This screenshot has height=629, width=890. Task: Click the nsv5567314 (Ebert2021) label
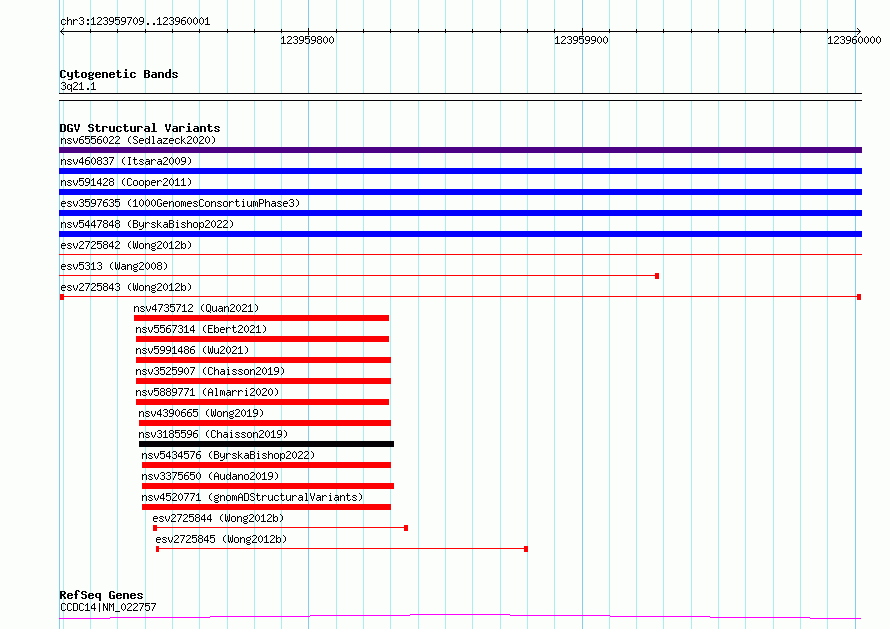pyautogui.click(x=201, y=329)
